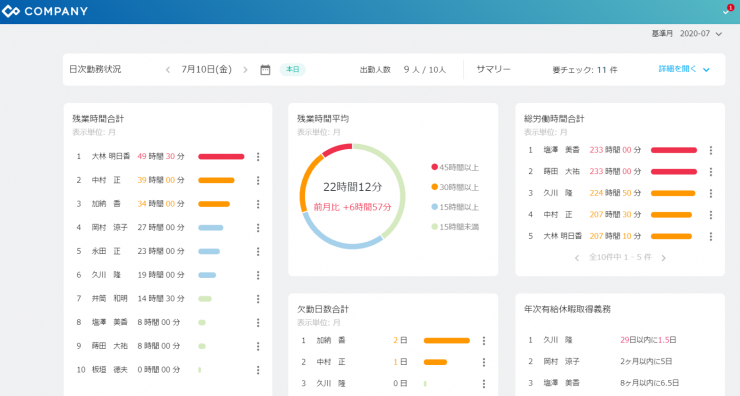Click the 本日 today button

(293, 69)
